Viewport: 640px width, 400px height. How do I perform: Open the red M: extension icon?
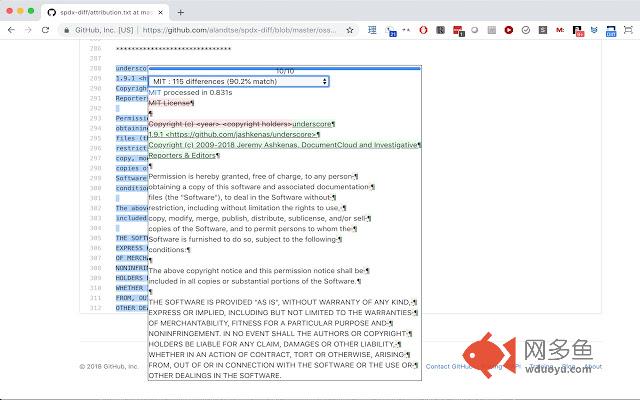(560, 30)
